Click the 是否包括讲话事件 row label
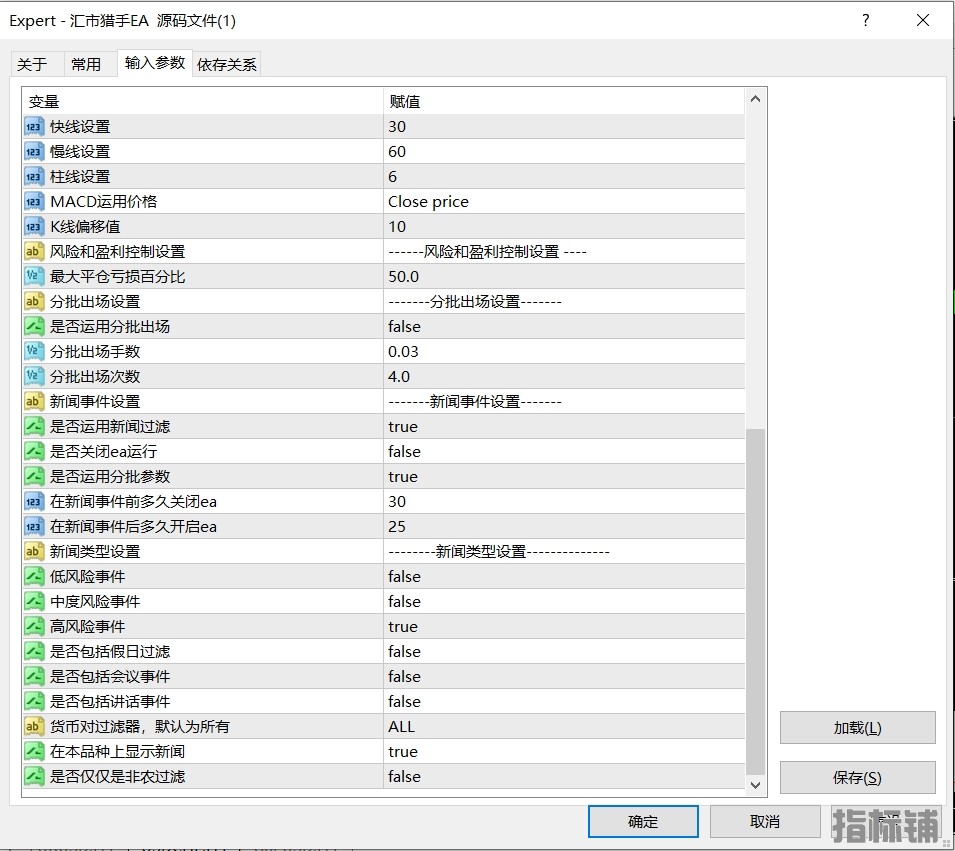Viewport: 955px width, 851px height. 110,701
